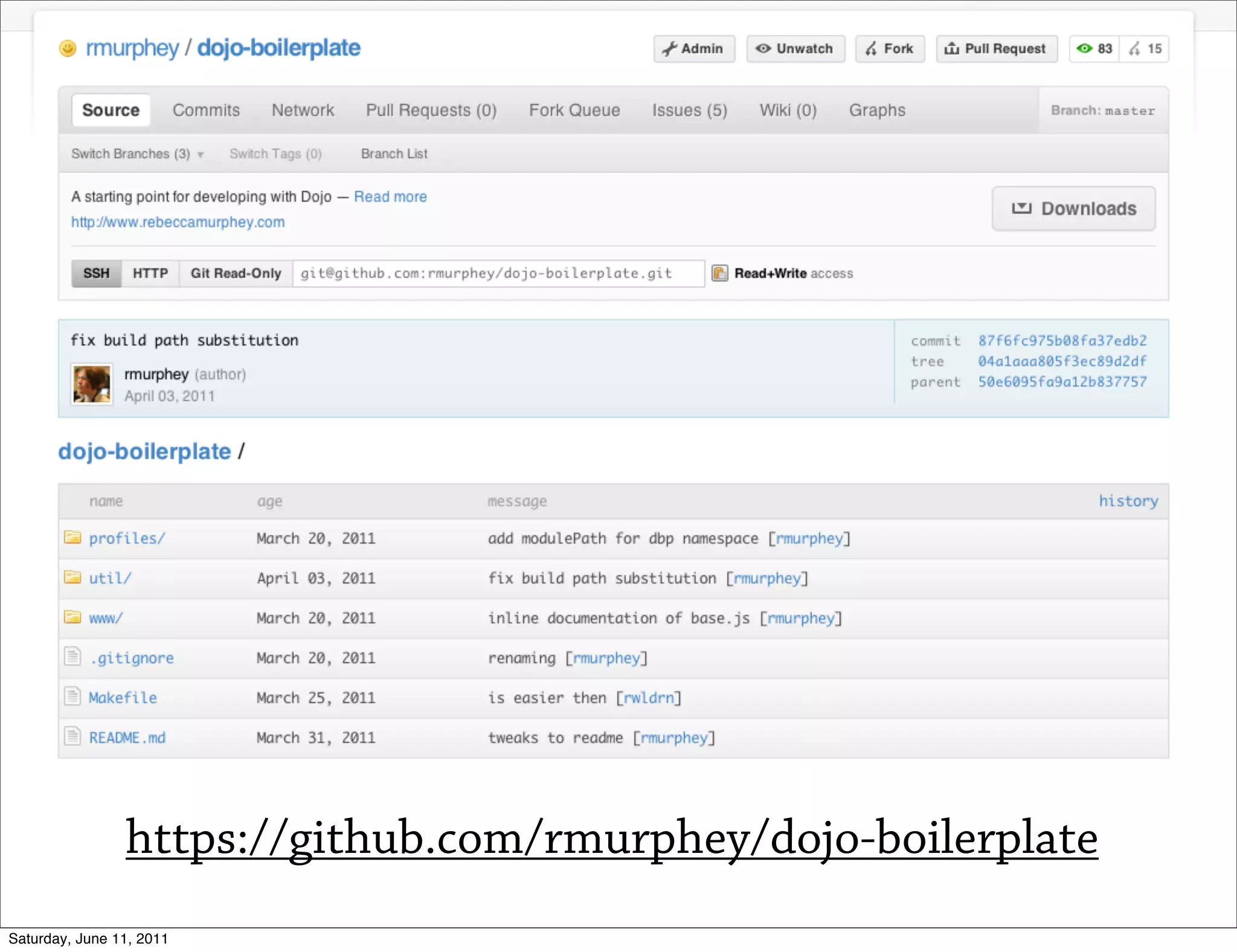Click the rmurphey owner link in header

pyautogui.click(x=132, y=48)
